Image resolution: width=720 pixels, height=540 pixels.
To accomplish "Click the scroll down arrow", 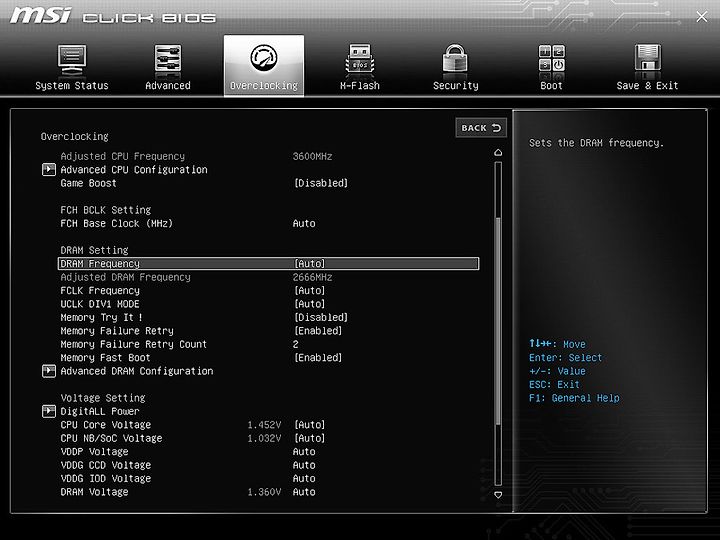I will pyautogui.click(x=498, y=495).
